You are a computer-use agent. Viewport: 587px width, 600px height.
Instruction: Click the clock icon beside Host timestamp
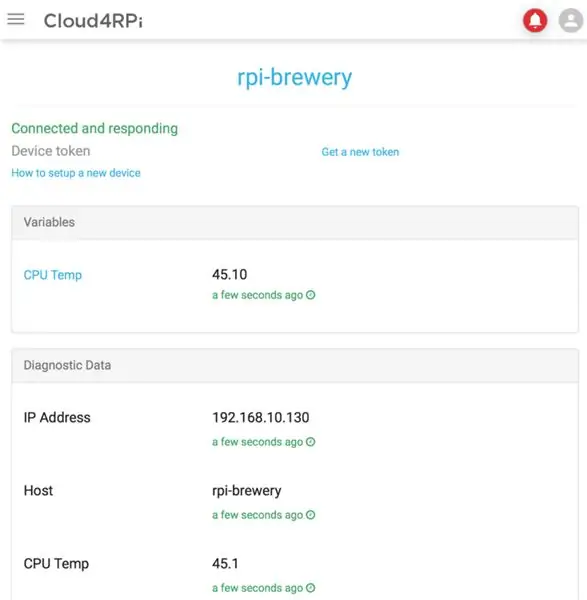tap(311, 515)
